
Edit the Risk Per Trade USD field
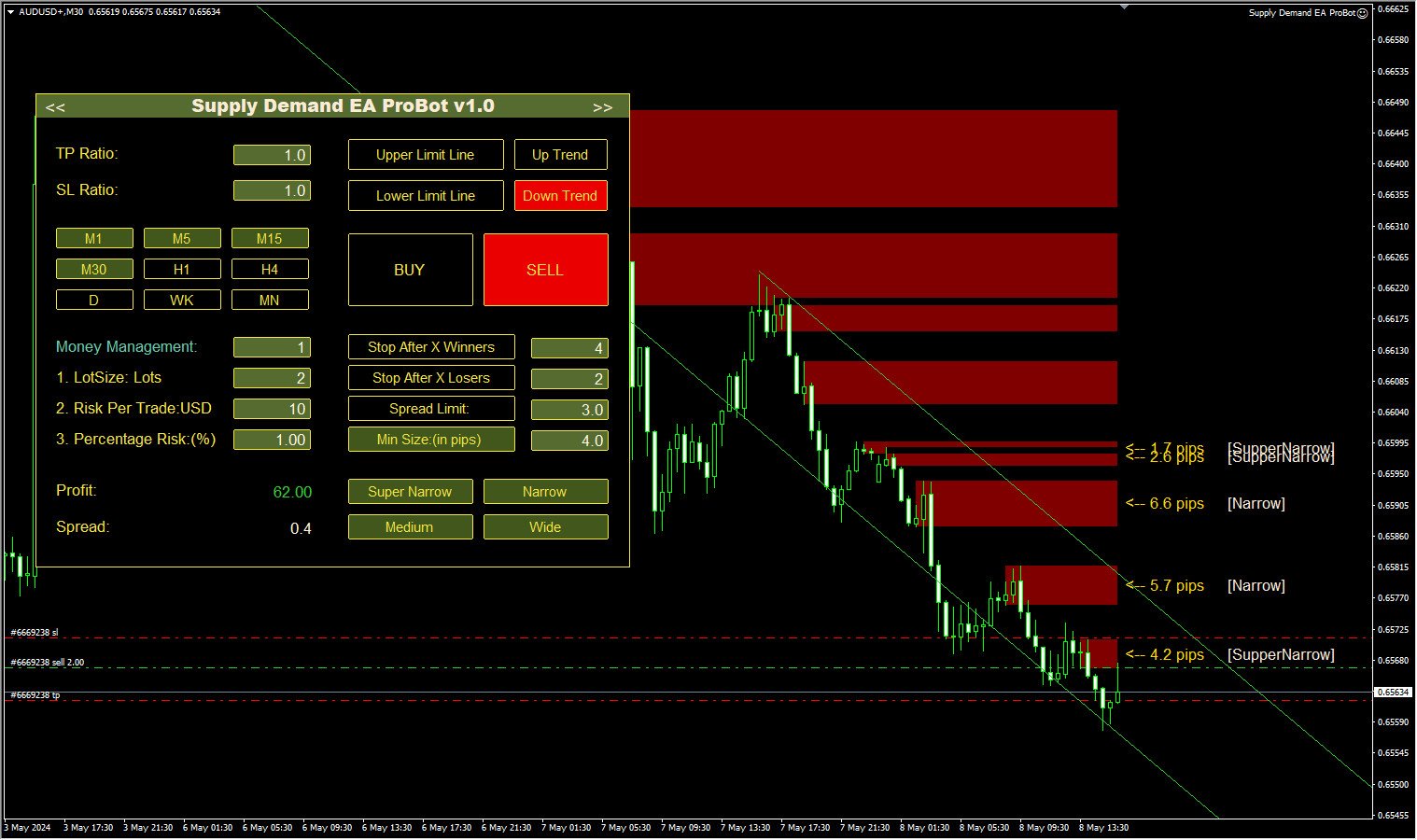point(272,409)
